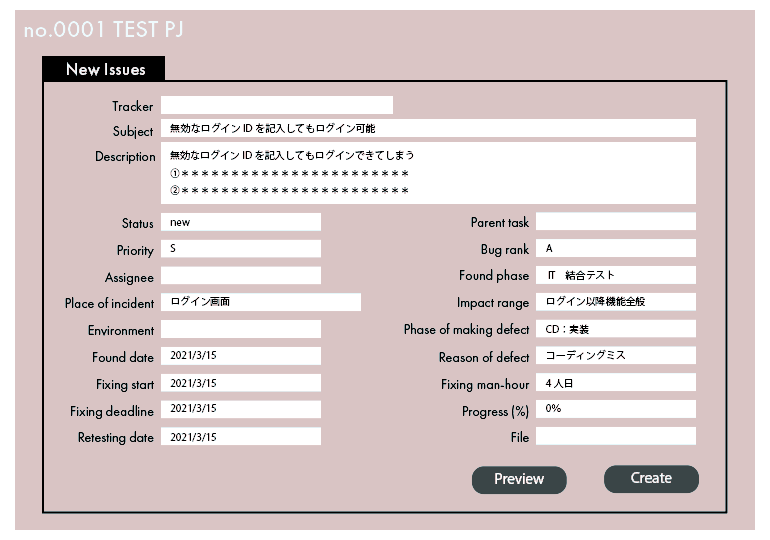Click the Preview button
770x540 pixels.
519,480
